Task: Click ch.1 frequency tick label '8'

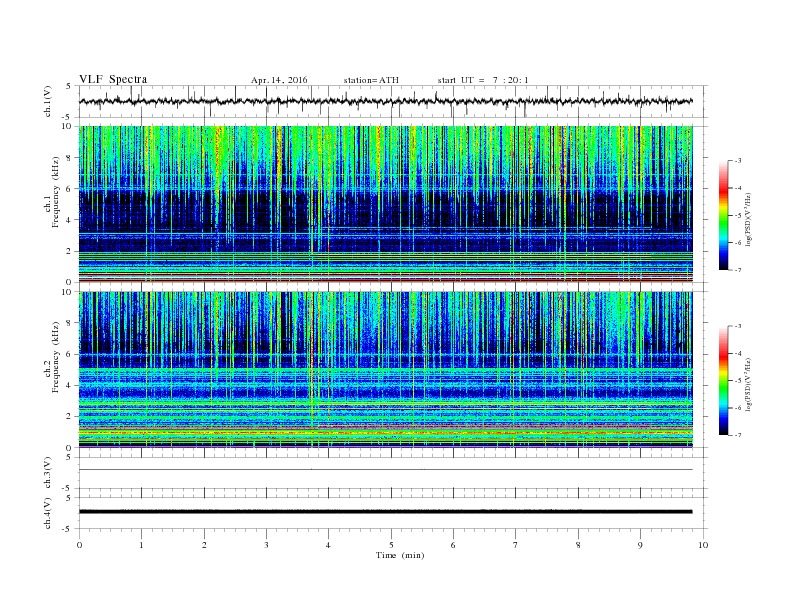Action: [x=69, y=158]
